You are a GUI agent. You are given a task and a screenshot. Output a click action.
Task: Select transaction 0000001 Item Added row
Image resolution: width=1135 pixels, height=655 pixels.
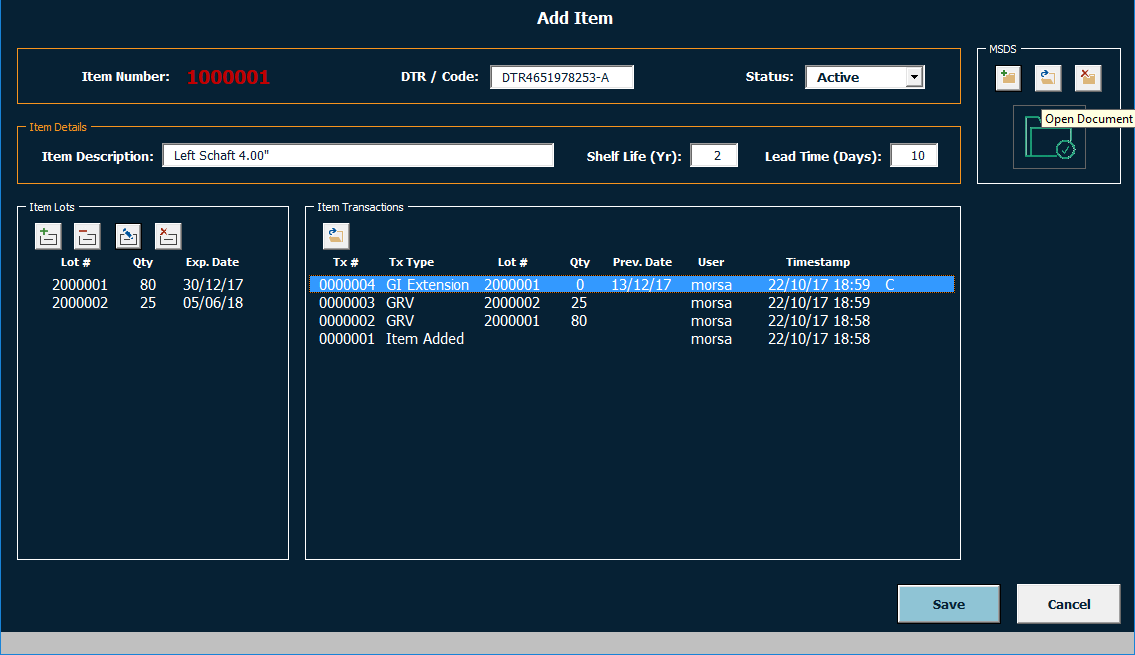632,339
